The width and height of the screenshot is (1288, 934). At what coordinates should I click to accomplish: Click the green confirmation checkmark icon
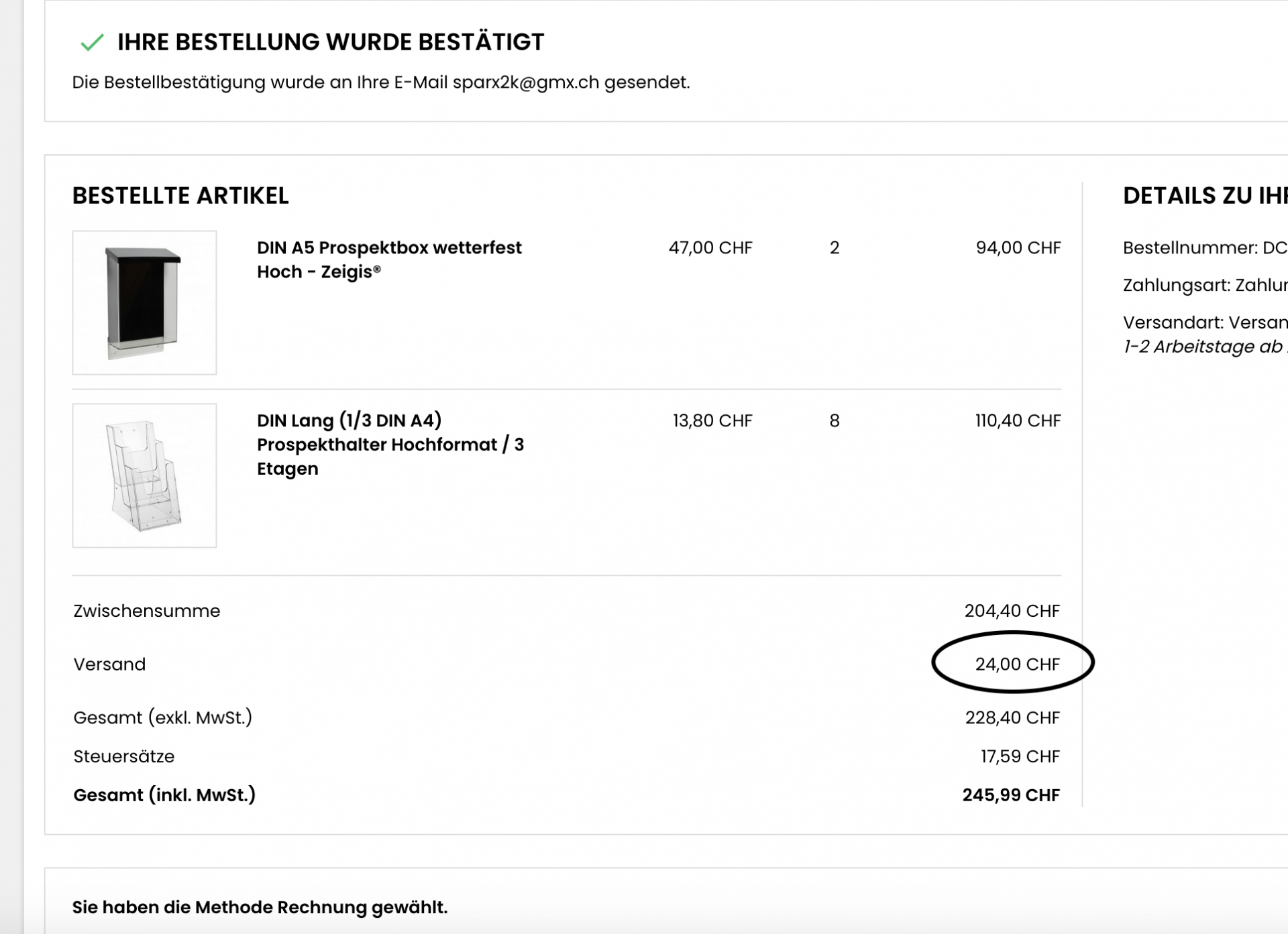92,42
